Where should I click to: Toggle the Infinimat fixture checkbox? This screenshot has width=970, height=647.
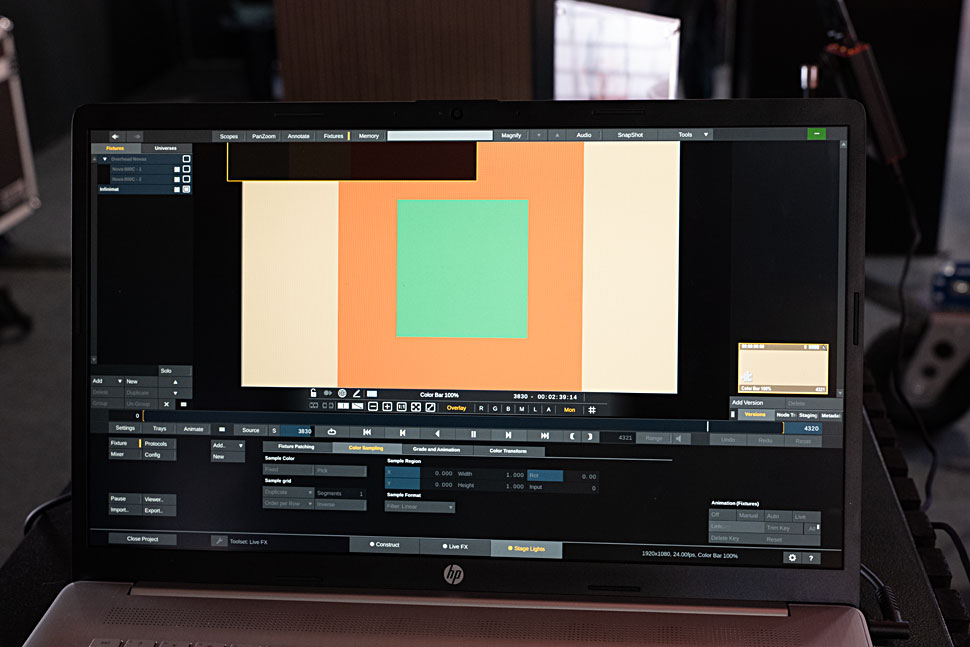coord(186,189)
